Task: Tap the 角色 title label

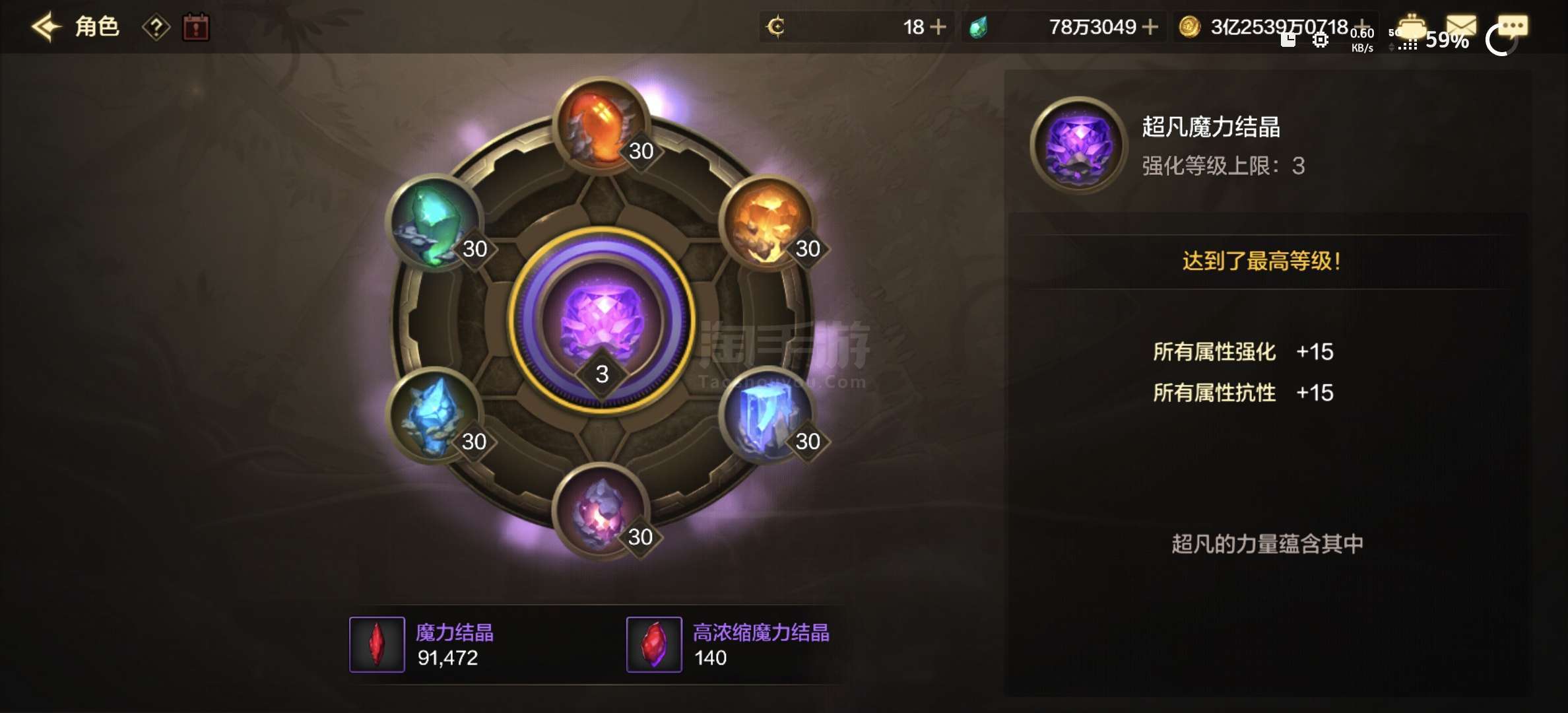Action: tap(97, 27)
